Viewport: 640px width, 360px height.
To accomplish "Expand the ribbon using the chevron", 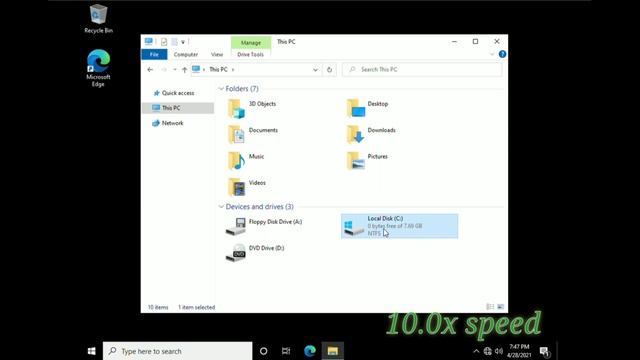I will (492, 54).
